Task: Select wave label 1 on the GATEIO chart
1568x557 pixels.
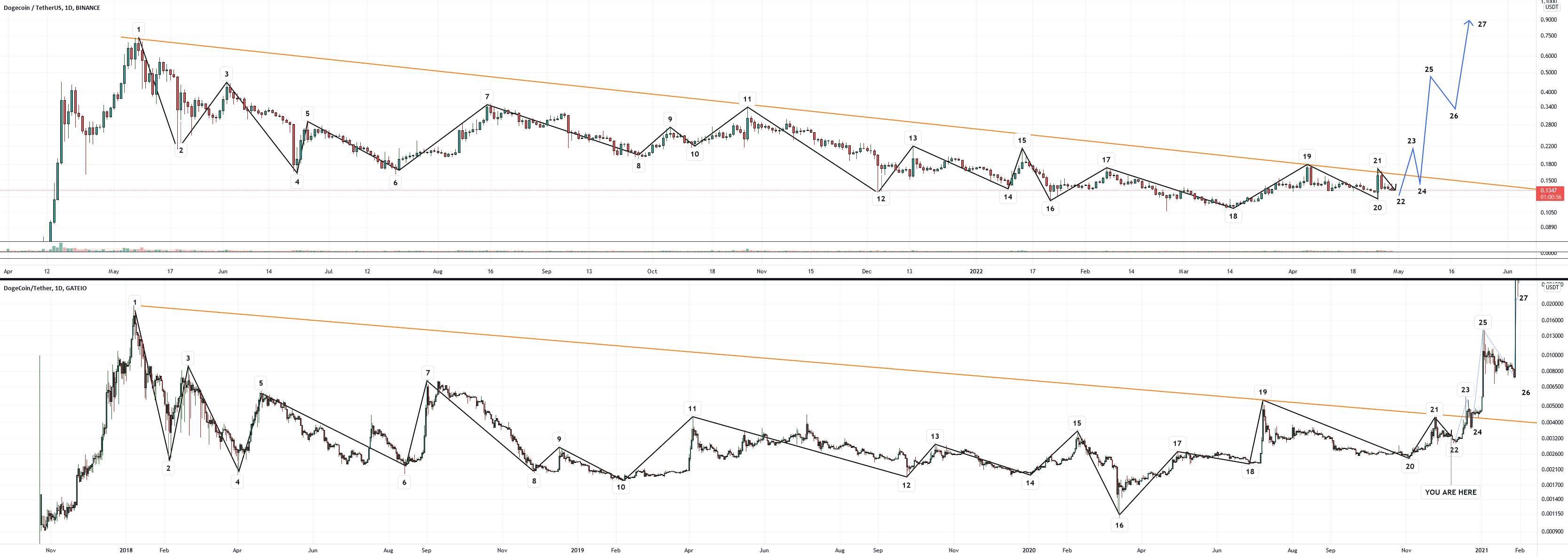Action: (x=135, y=302)
